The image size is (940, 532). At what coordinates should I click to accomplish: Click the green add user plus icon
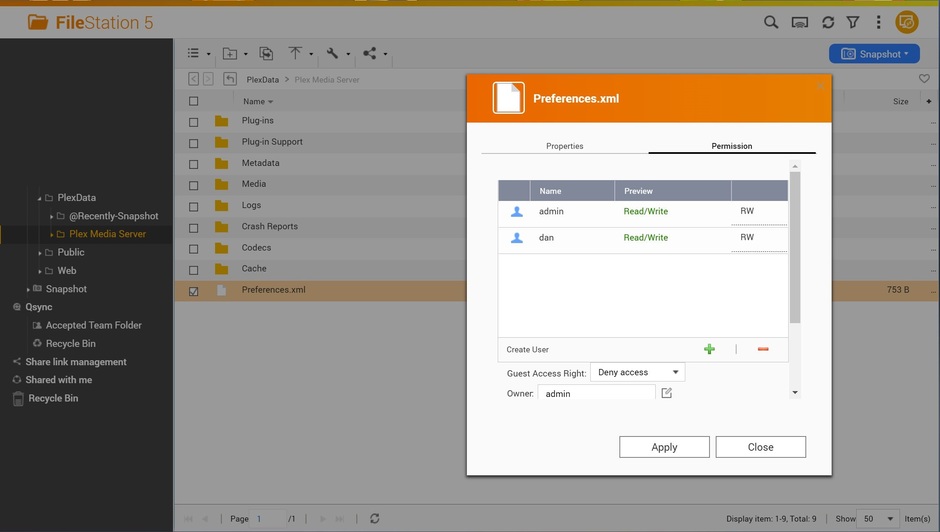[709, 349]
